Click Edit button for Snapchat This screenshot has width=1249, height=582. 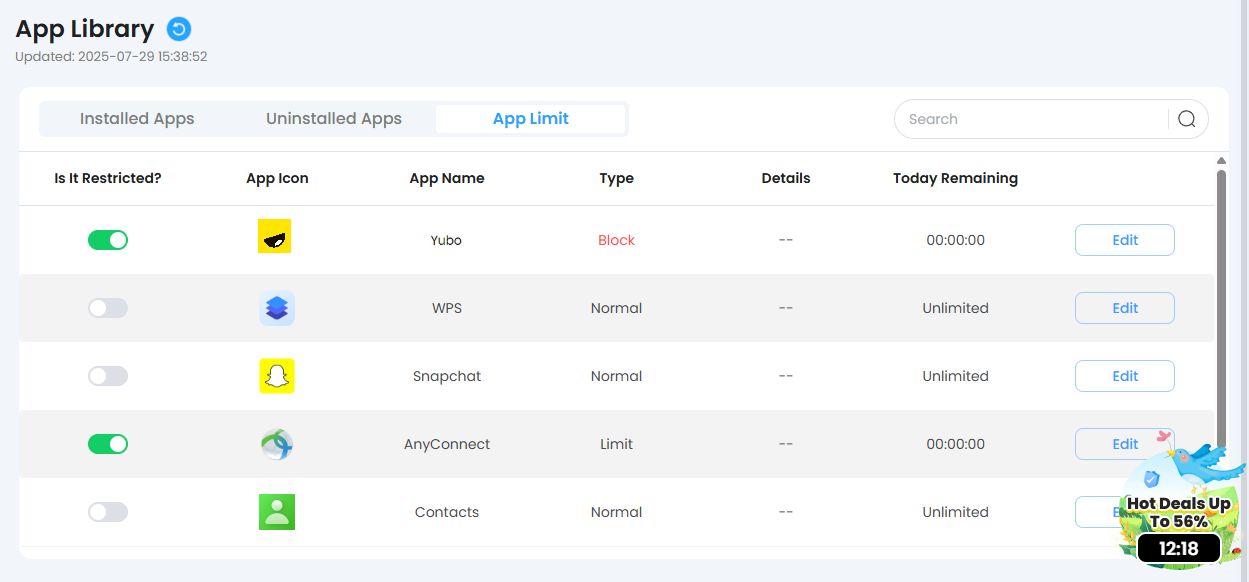(1124, 376)
